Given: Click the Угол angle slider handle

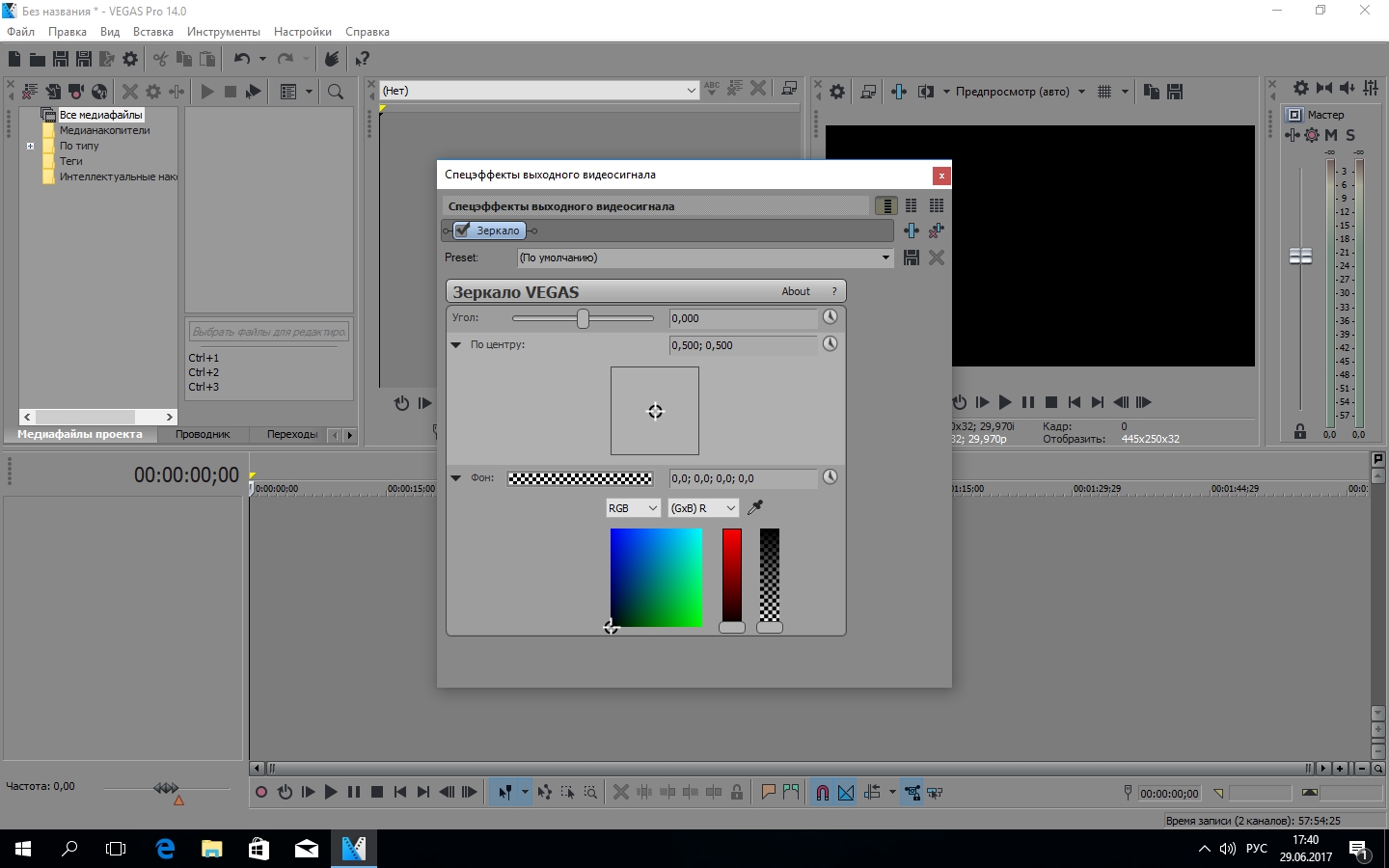Looking at the screenshot, I should (583, 318).
